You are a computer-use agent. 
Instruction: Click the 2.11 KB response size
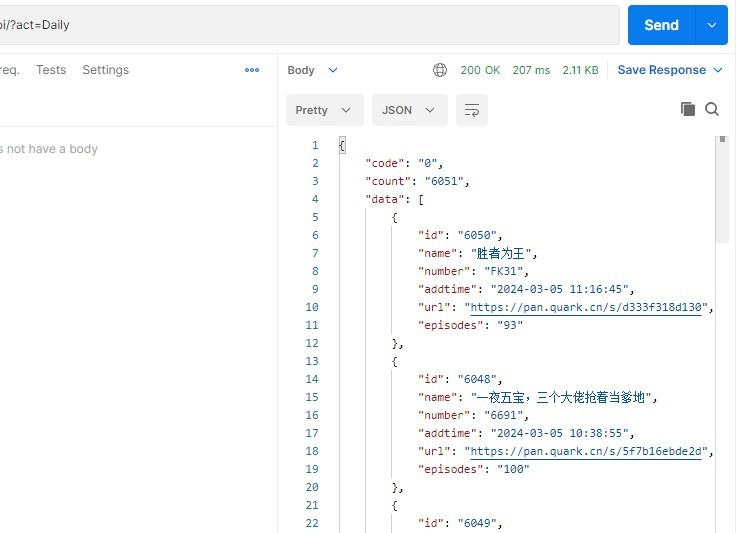[x=580, y=70]
